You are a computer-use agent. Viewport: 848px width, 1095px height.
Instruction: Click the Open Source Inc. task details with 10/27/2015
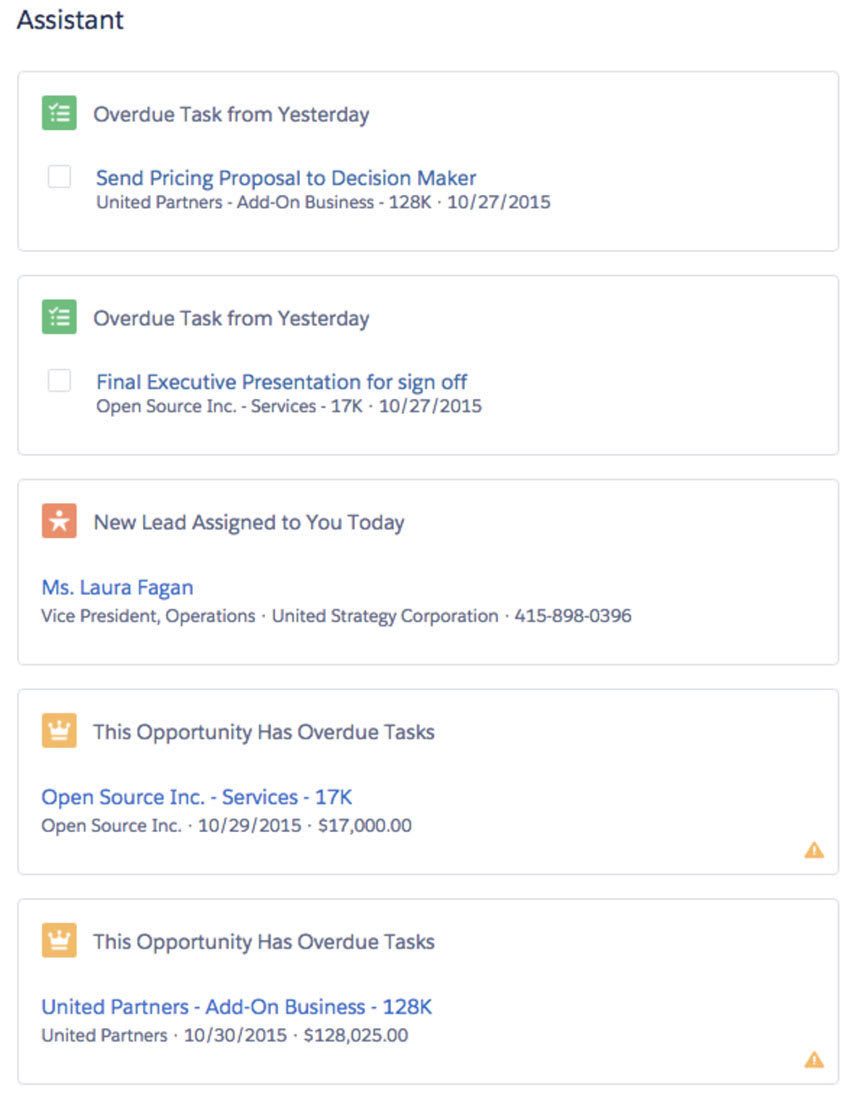[288, 407]
